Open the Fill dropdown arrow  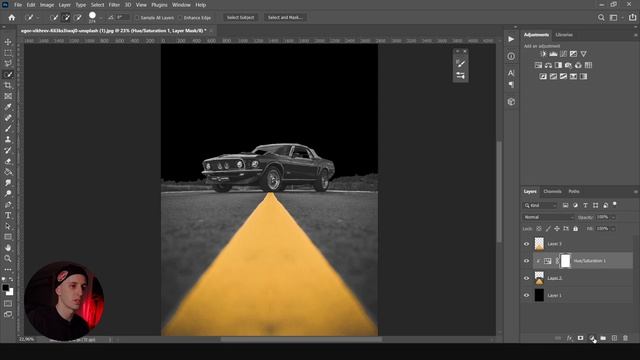(x=613, y=229)
